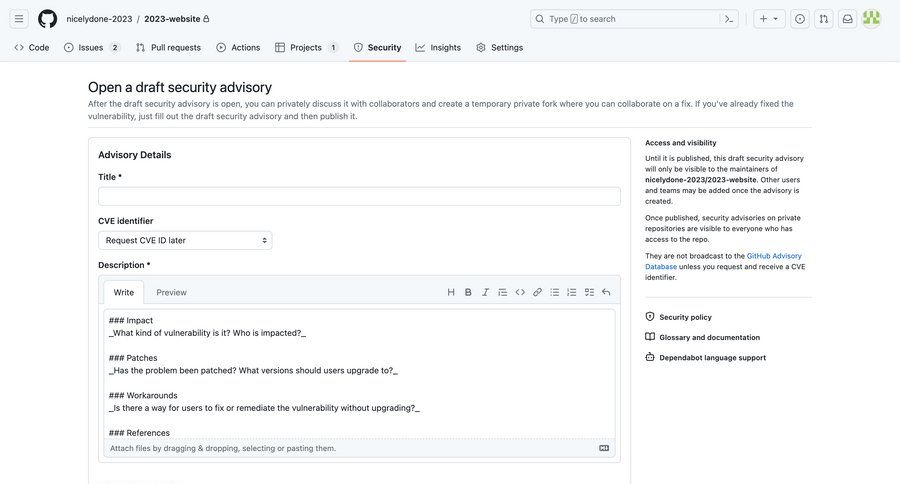Open the command palette icon
The width and height of the screenshot is (900, 484).
729,19
